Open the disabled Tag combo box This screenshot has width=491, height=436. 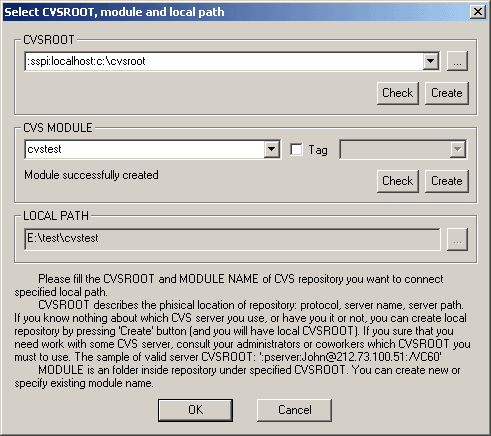click(403, 149)
